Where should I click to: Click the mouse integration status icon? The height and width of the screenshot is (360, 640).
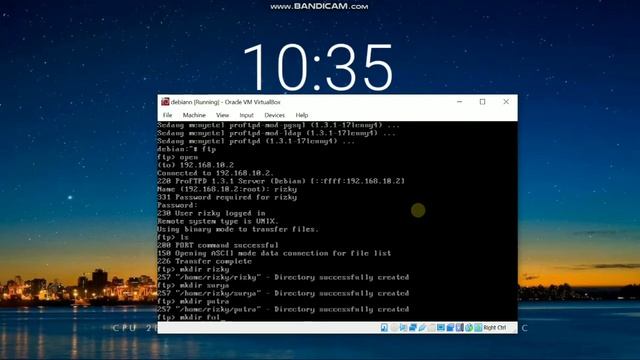click(469, 327)
